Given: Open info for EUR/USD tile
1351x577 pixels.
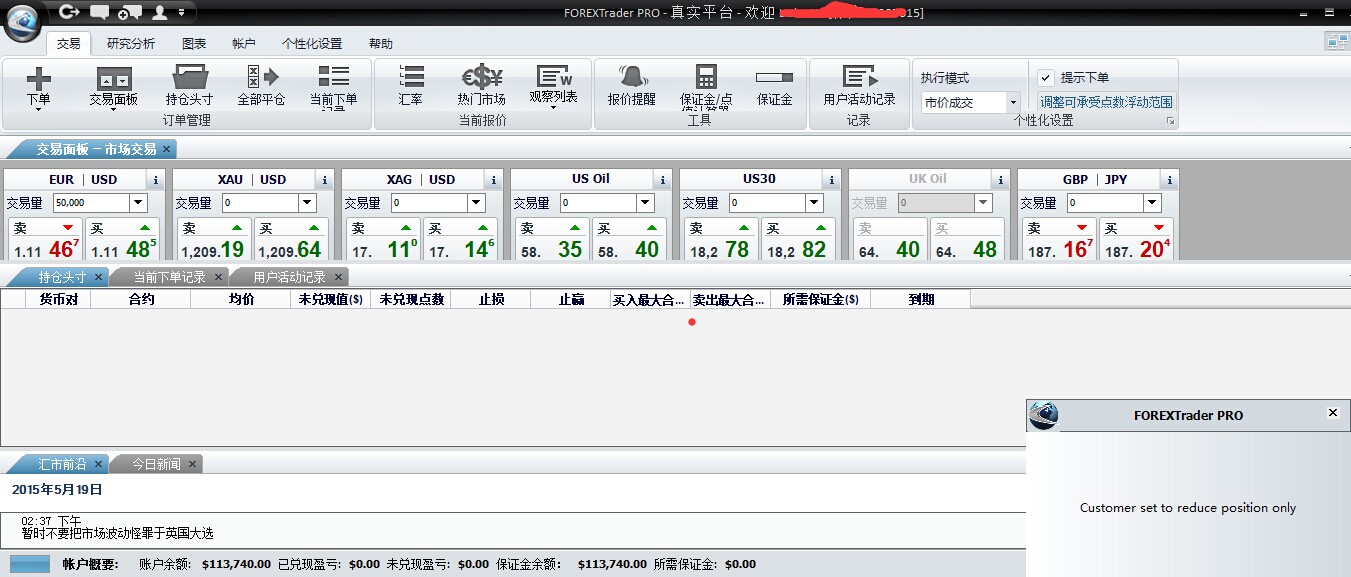Looking at the screenshot, I should tap(154, 180).
